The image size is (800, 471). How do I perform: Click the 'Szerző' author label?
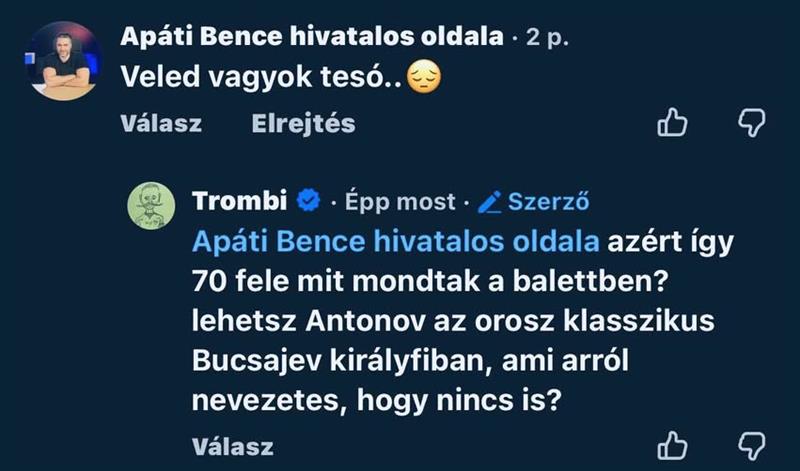548,202
